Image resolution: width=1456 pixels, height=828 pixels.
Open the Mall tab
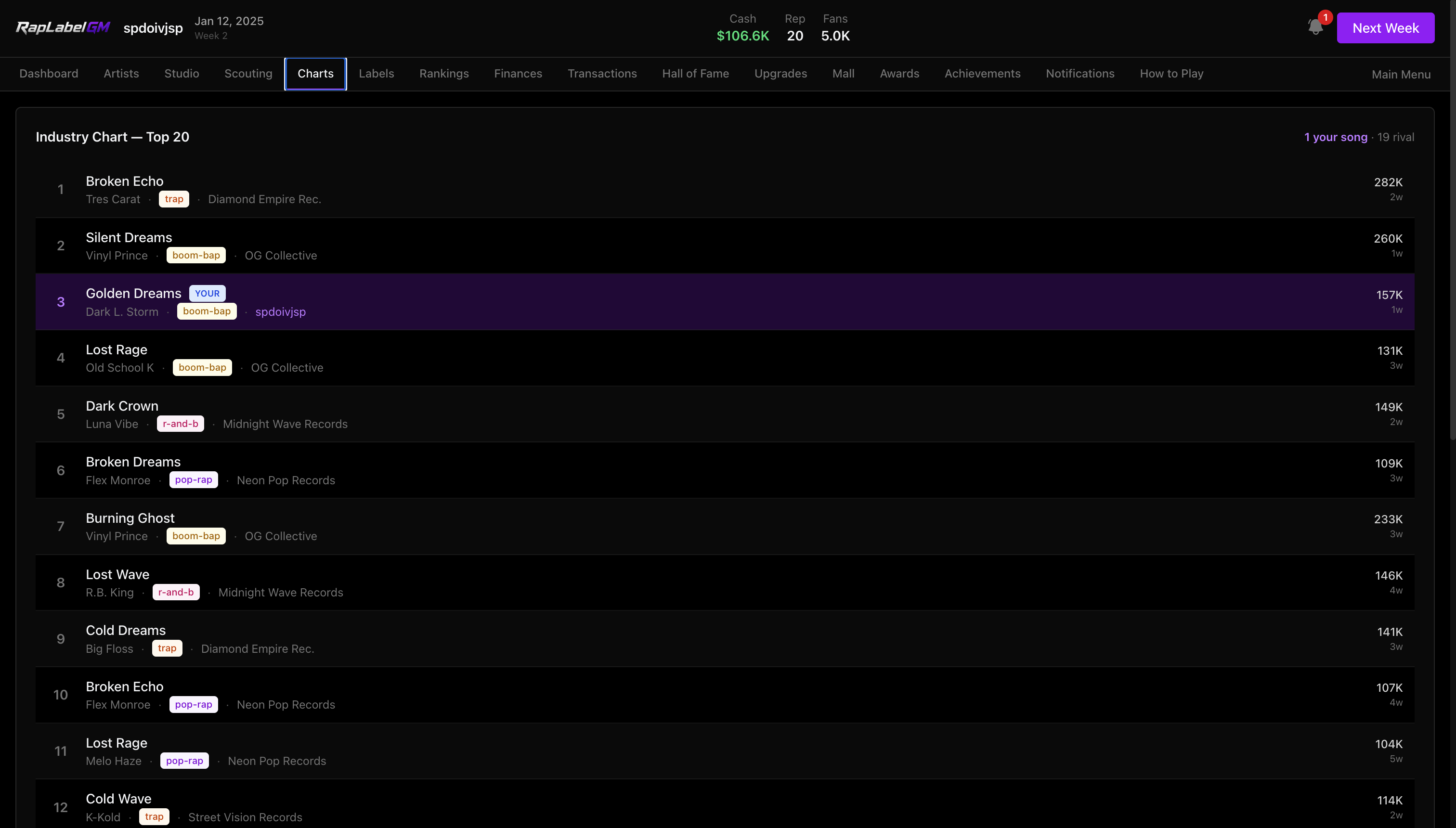pyautogui.click(x=844, y=73)
